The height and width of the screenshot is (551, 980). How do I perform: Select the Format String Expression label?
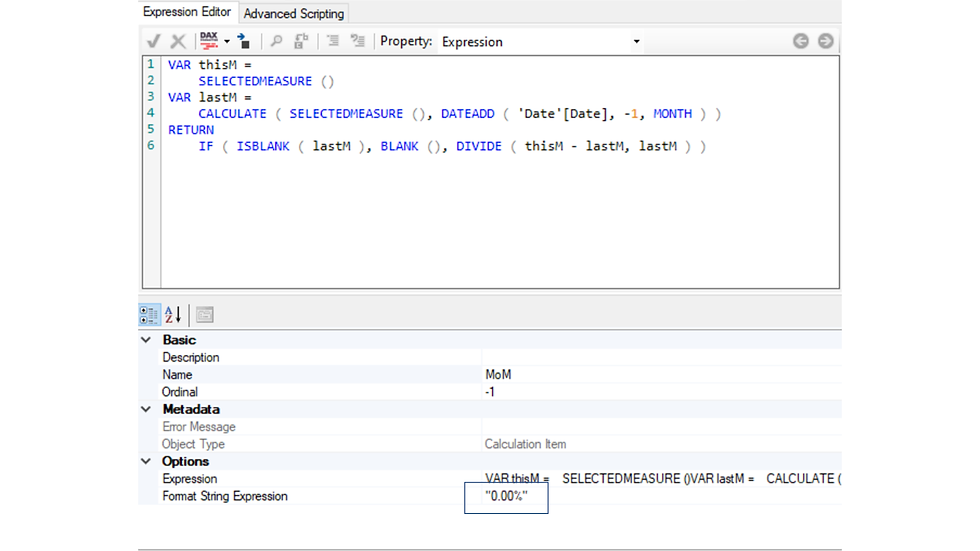pos(225,496)
